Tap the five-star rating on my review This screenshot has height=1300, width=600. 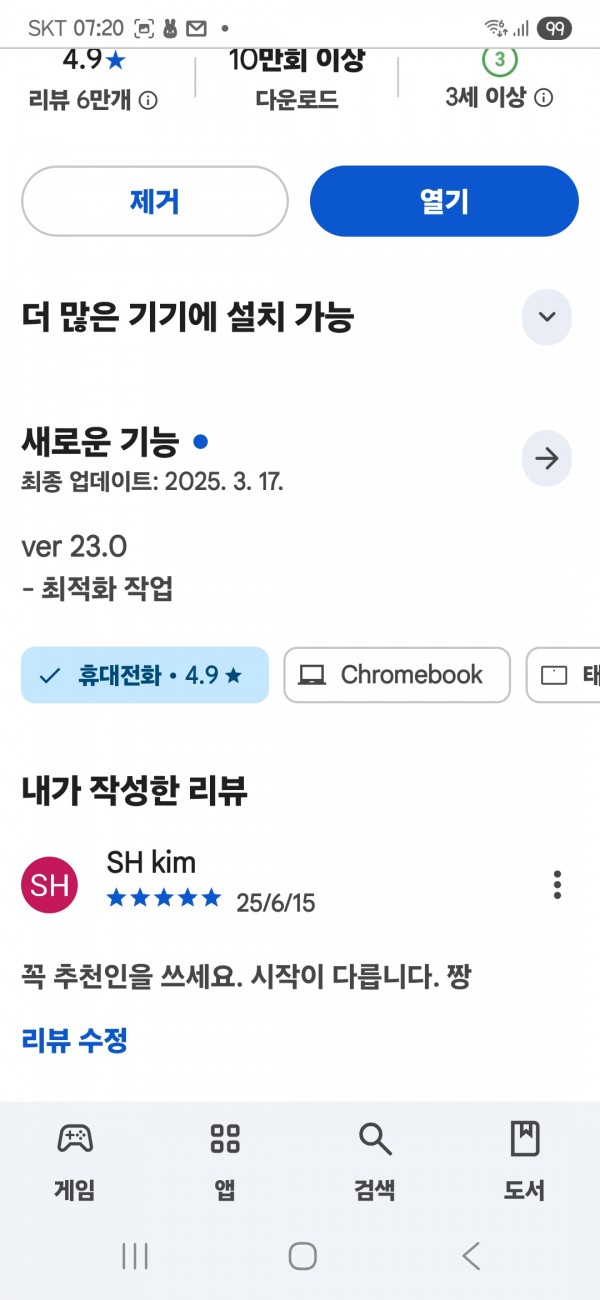[164, 898]
